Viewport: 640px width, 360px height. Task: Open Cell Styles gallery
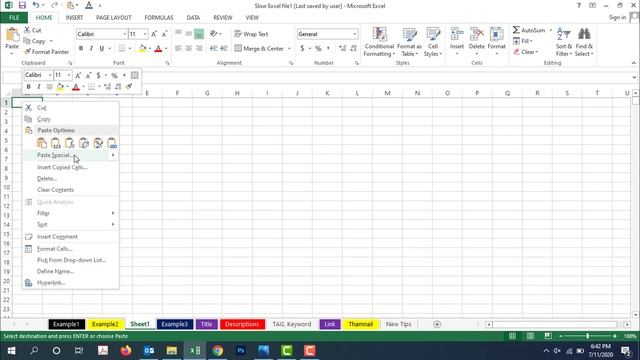433,42
